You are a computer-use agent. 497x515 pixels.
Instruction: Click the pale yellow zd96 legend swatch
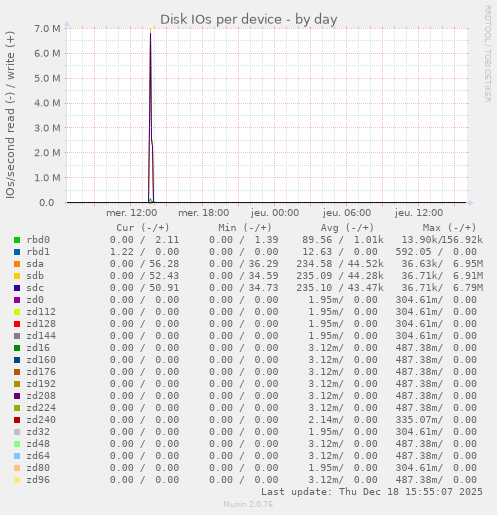[x=17, y=480]
